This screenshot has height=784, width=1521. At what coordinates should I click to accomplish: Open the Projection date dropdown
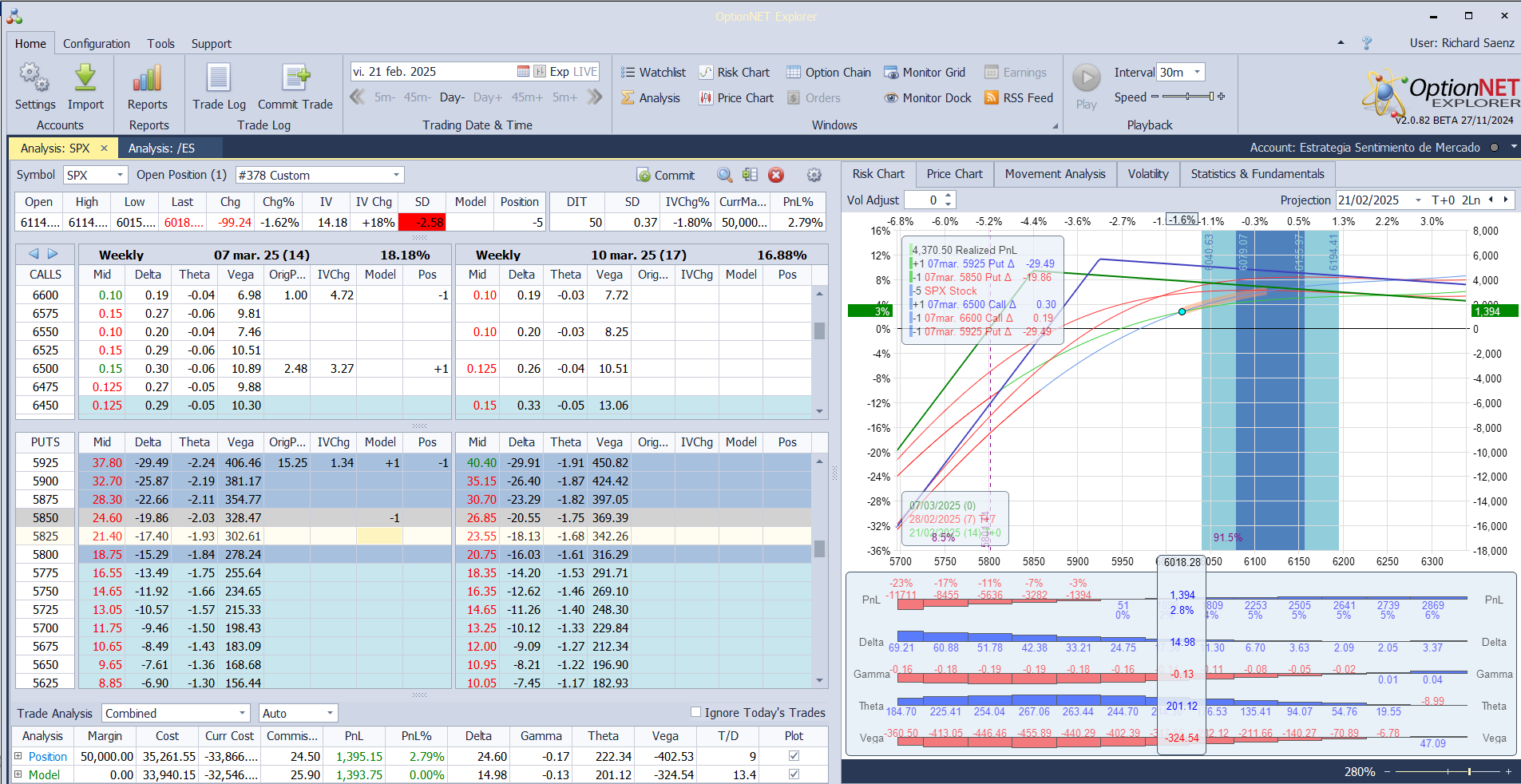[x=1418, y=200]
